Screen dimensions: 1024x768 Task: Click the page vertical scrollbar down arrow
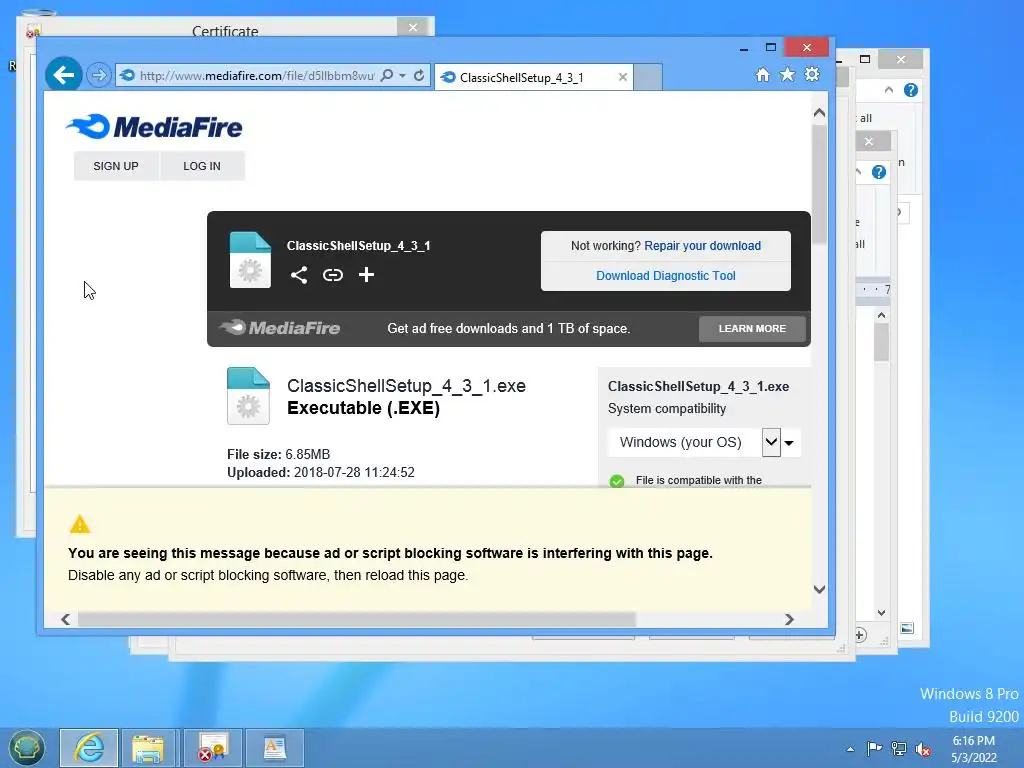pyautogui.click(x=819, y=589)
